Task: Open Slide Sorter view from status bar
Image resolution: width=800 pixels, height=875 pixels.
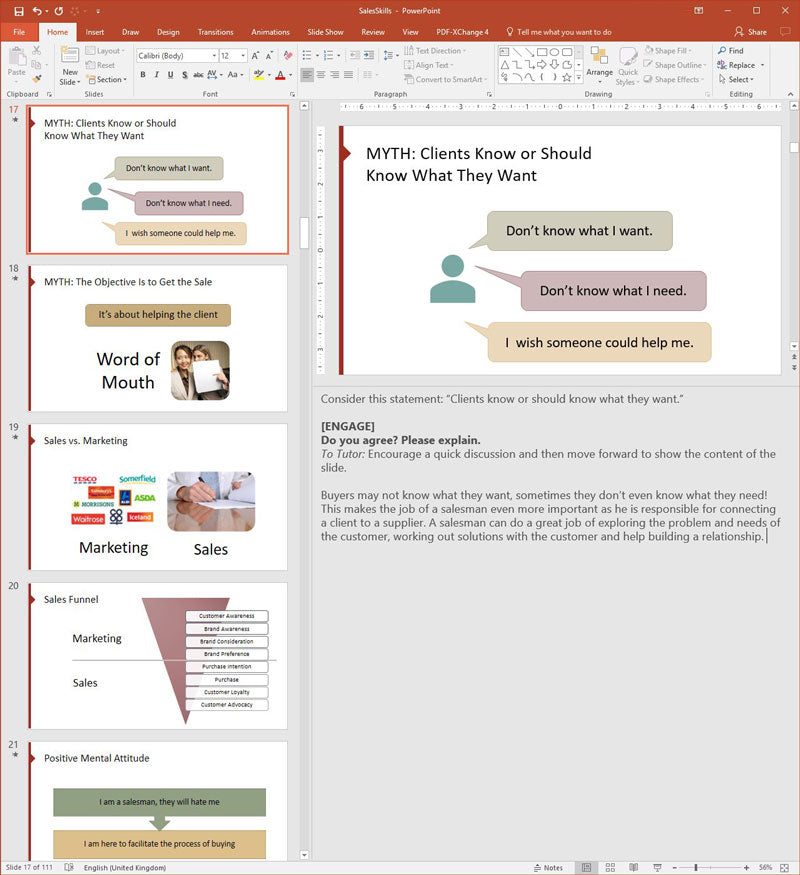Action: pyautogui.click(x=610, y=867)
